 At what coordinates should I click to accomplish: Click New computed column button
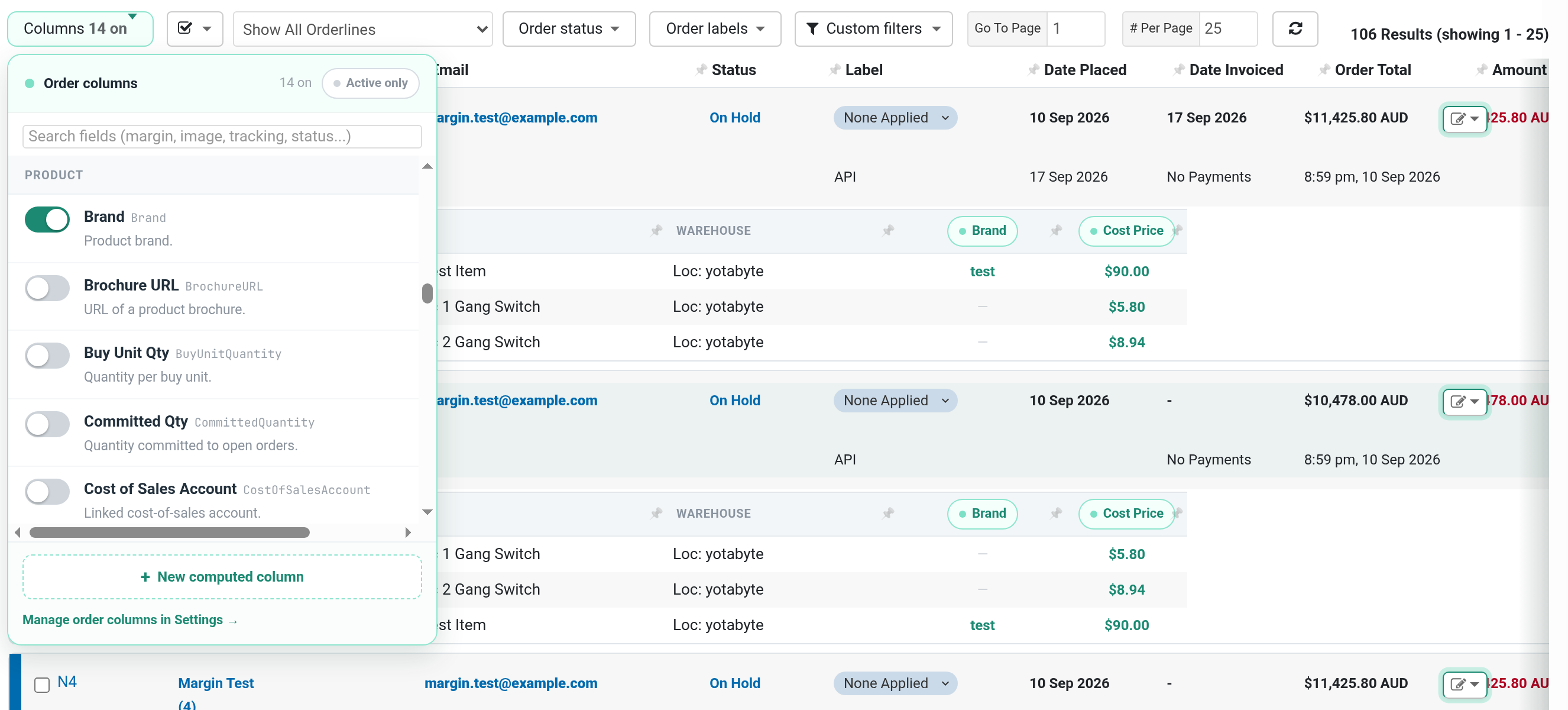(222, 577)
